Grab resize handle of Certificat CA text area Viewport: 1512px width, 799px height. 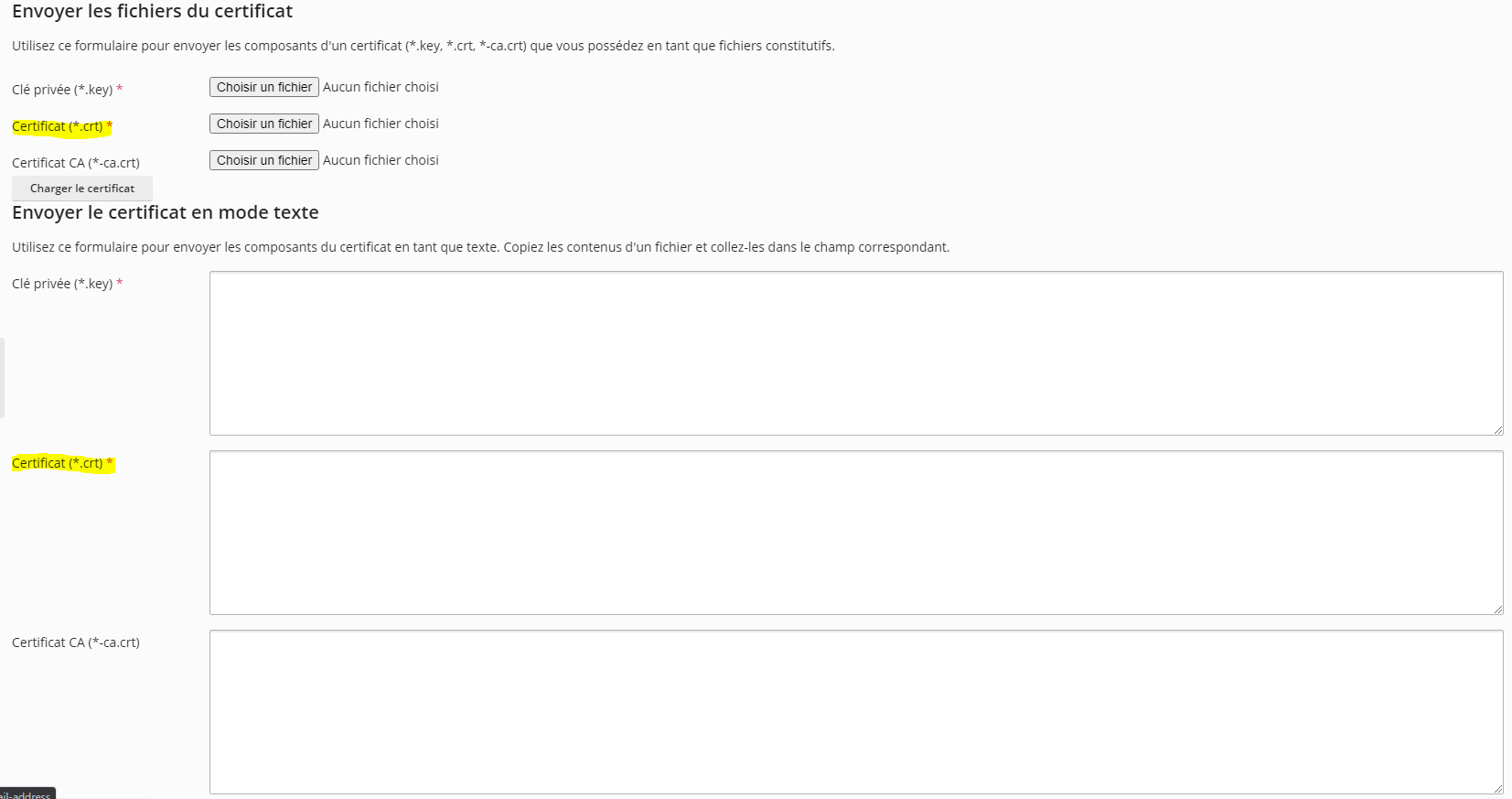coord(1498,789)
